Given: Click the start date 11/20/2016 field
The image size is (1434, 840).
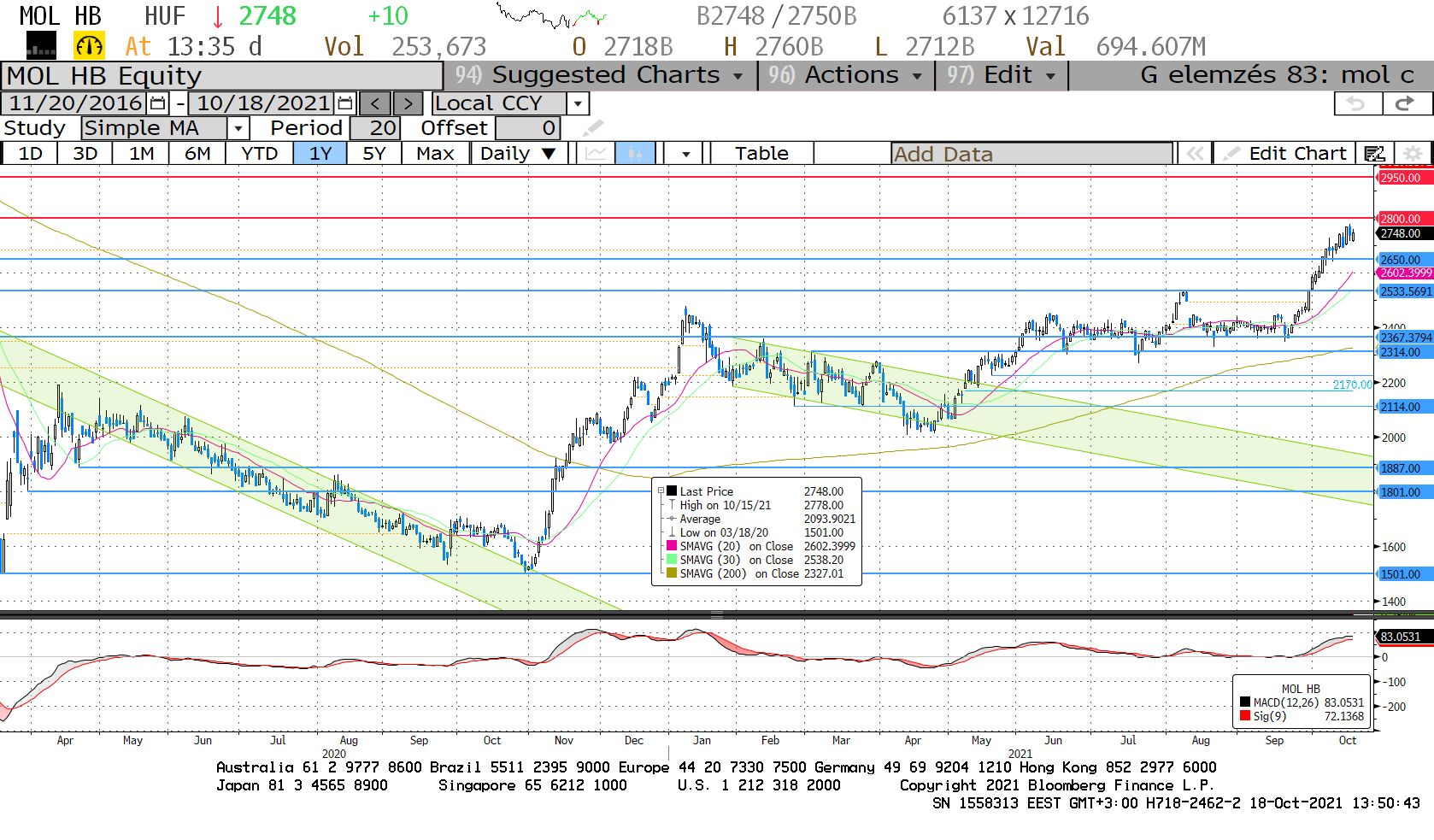Looking at the screenshot, I should pyautogui.click(x=75, y=103).
